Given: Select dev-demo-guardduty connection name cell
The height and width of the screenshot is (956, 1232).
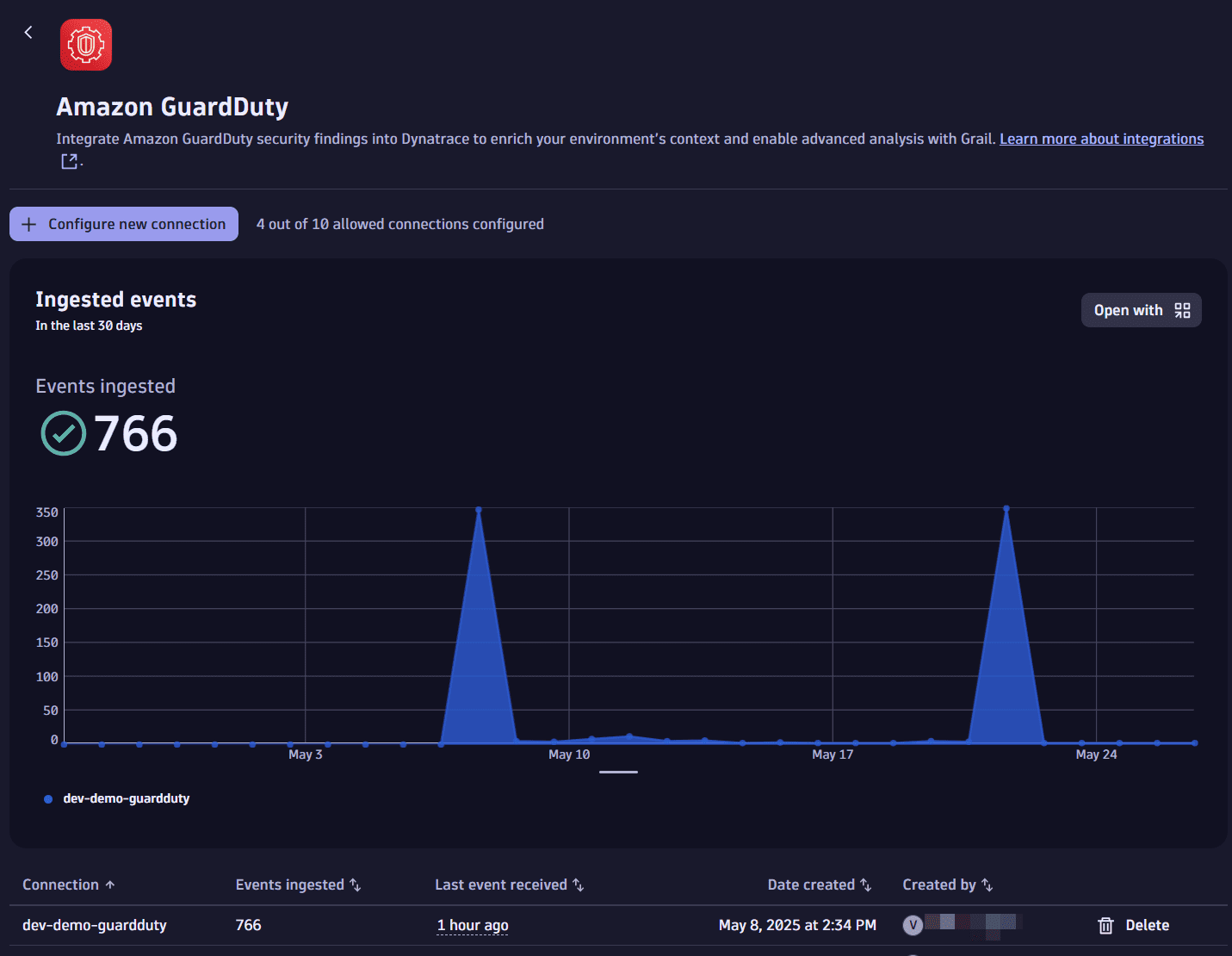Looking at the screenshot, I should pyautogui.click(x=95, y=925).
